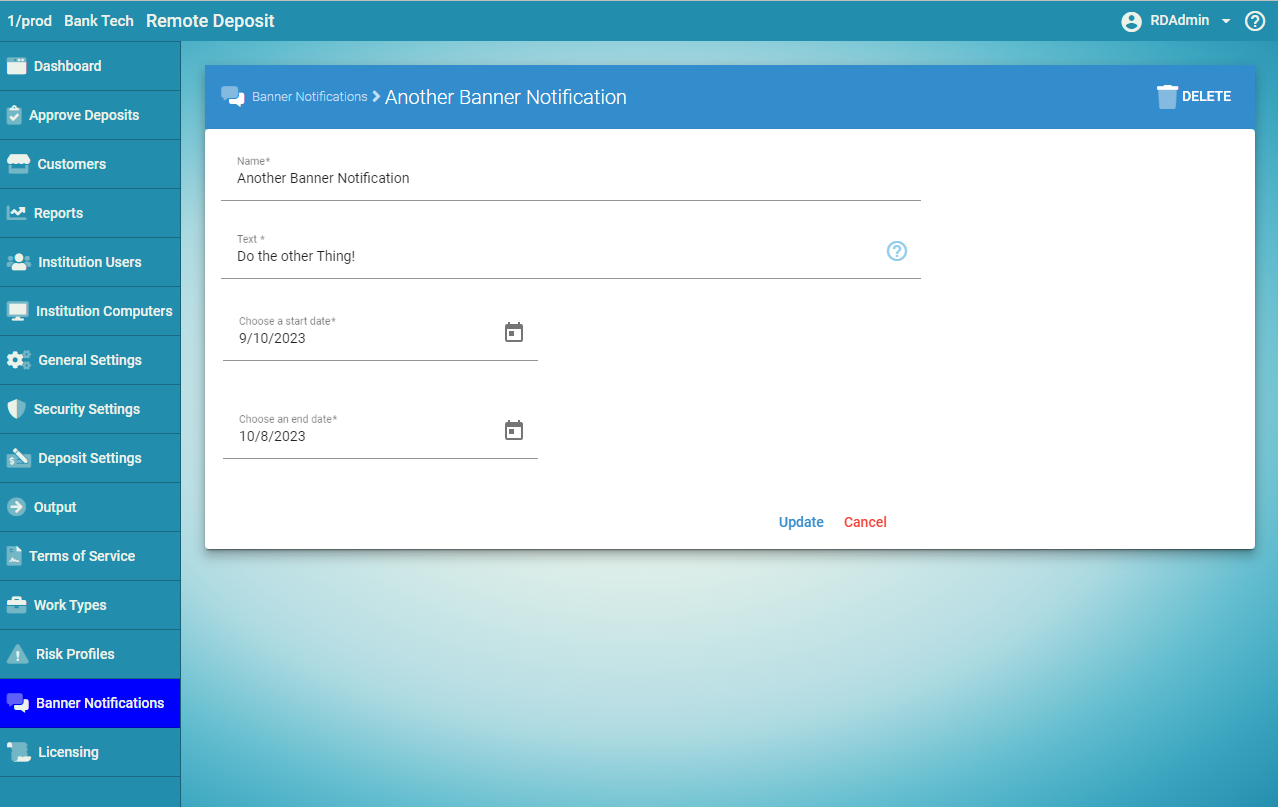The width and height of the screenshot is (1278, 807).
Task: Select Institution Computers in sidebar
Action: 90,311
